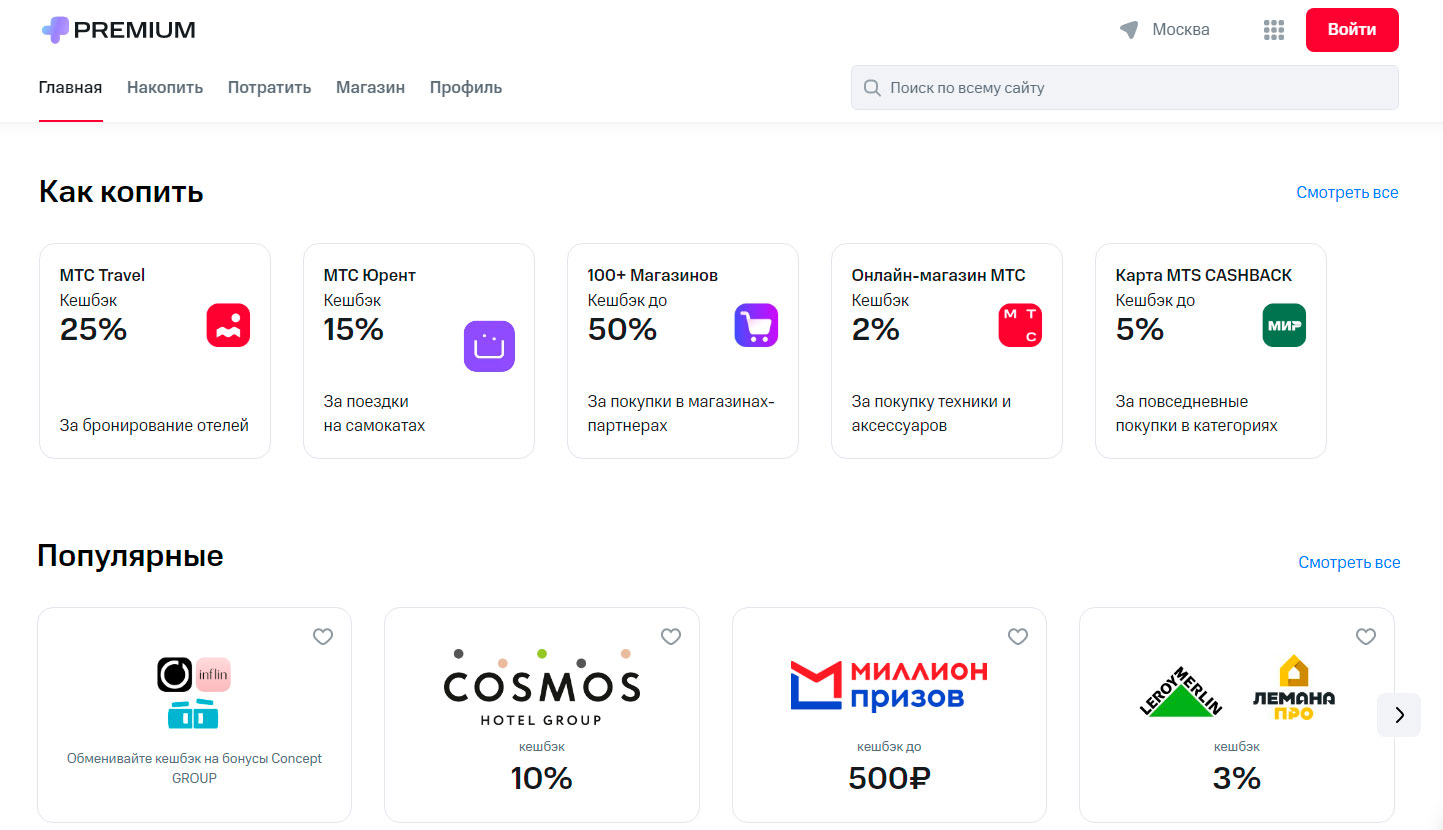Click the shopping cart icon for 100+ Магазинов
Screen dimensions: 1443x830
coord(756,326)
